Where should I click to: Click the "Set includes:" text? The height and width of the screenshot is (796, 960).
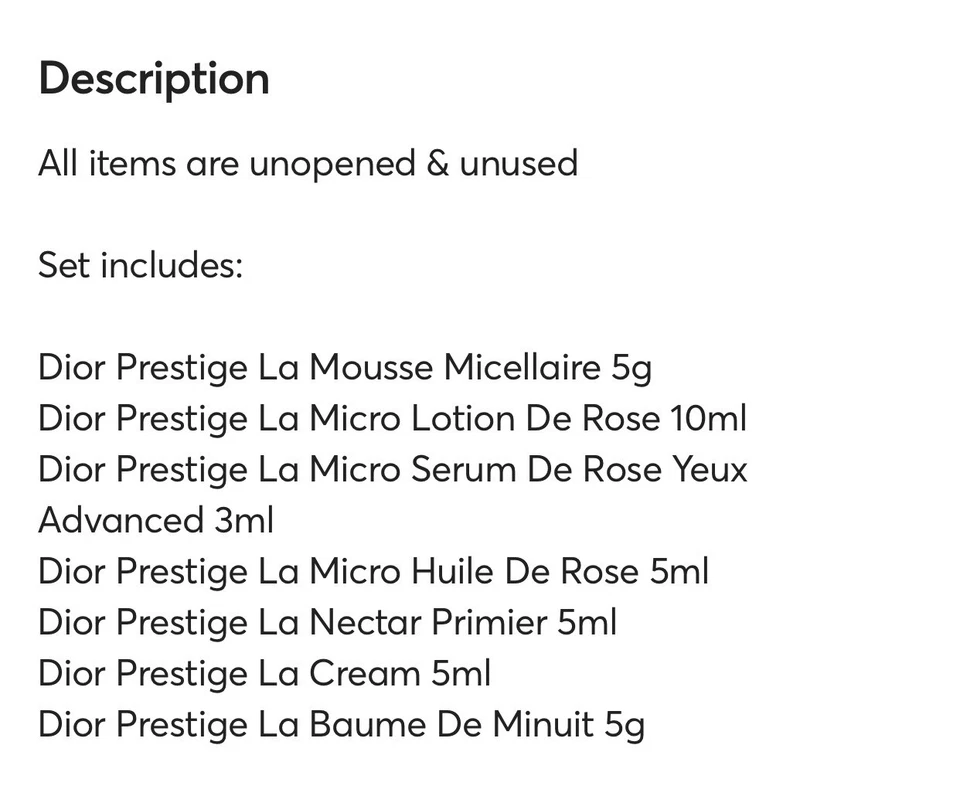point(141,265)
